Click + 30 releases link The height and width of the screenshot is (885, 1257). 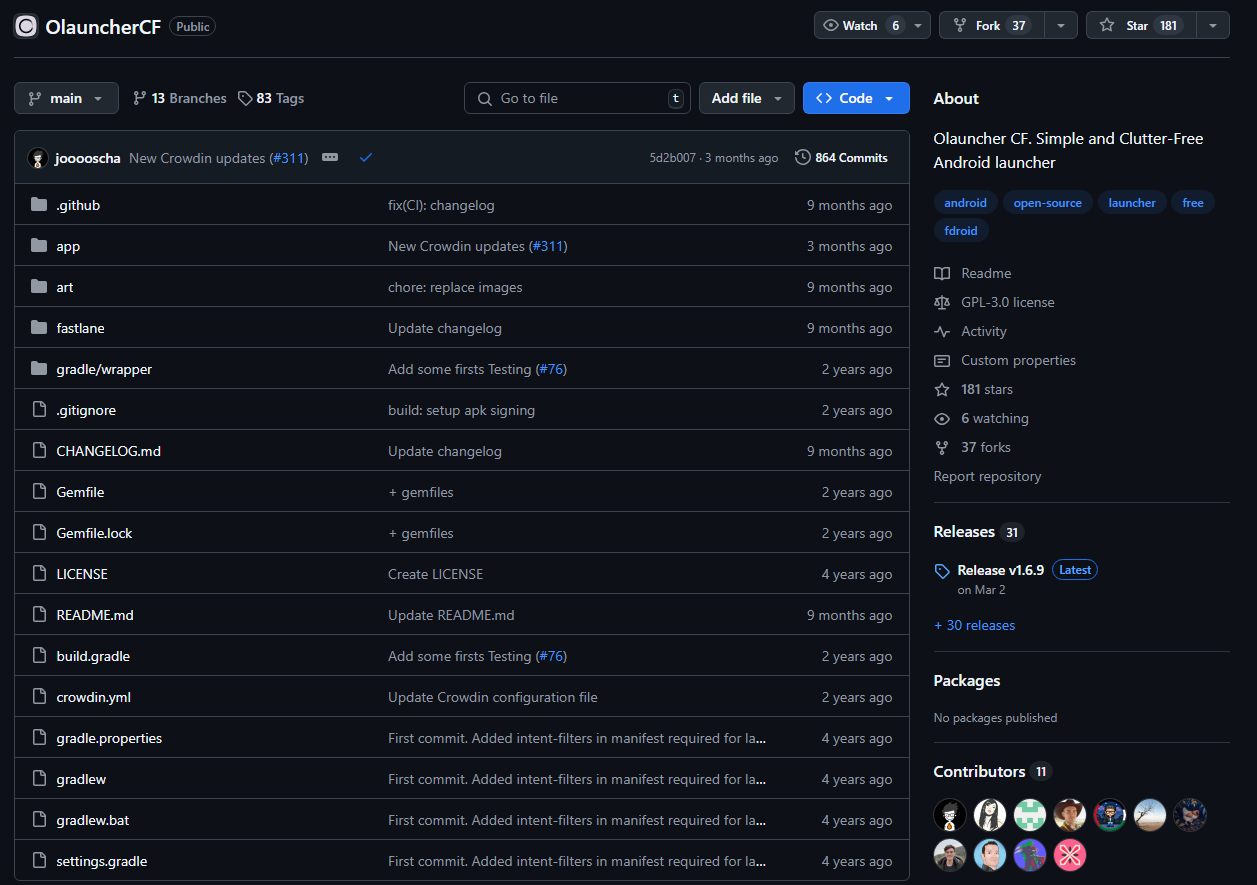click(974, 625)
